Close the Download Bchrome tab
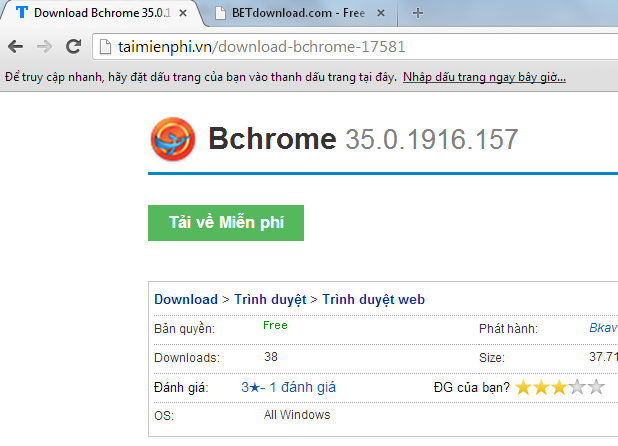The width and height of the screenshot is (618, 446). click(x=183, y=13)
